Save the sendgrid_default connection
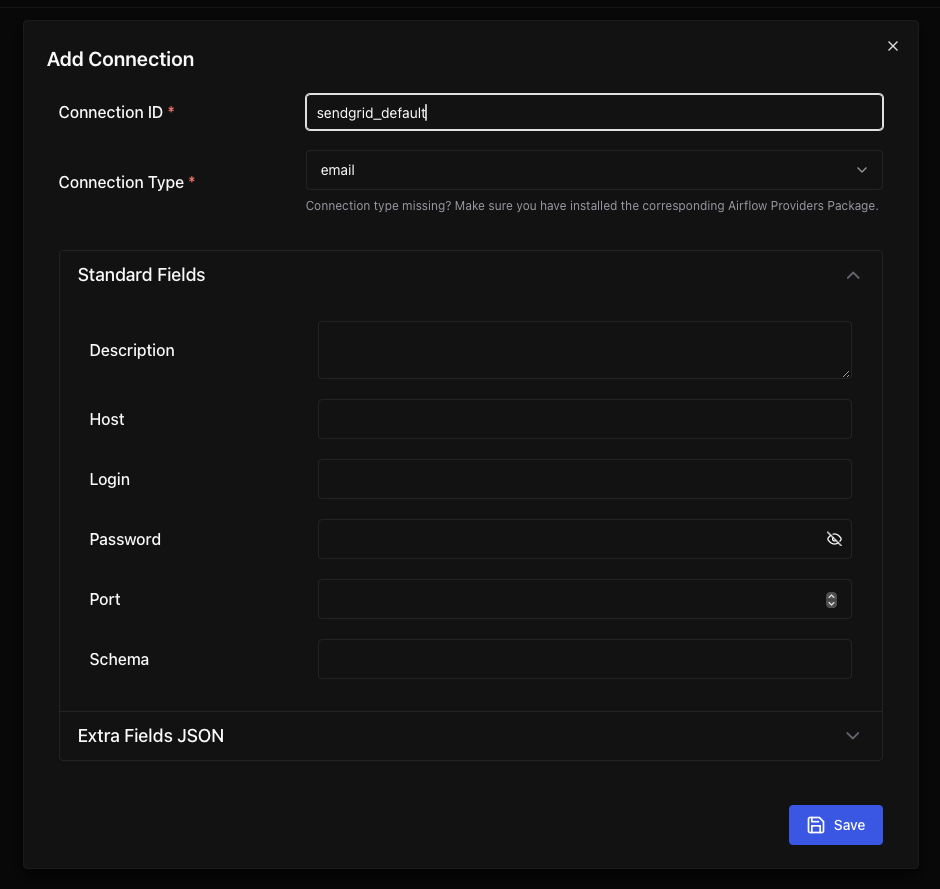The width and height of the screenshot is (940, 889). click(835, 824)
